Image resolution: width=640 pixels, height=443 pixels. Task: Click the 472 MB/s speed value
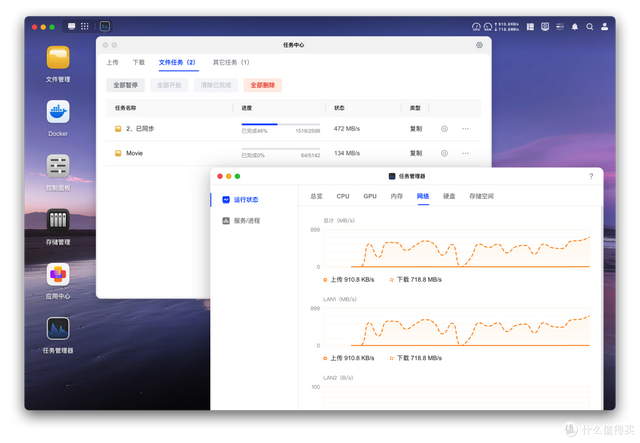click(x=347, y=129)
